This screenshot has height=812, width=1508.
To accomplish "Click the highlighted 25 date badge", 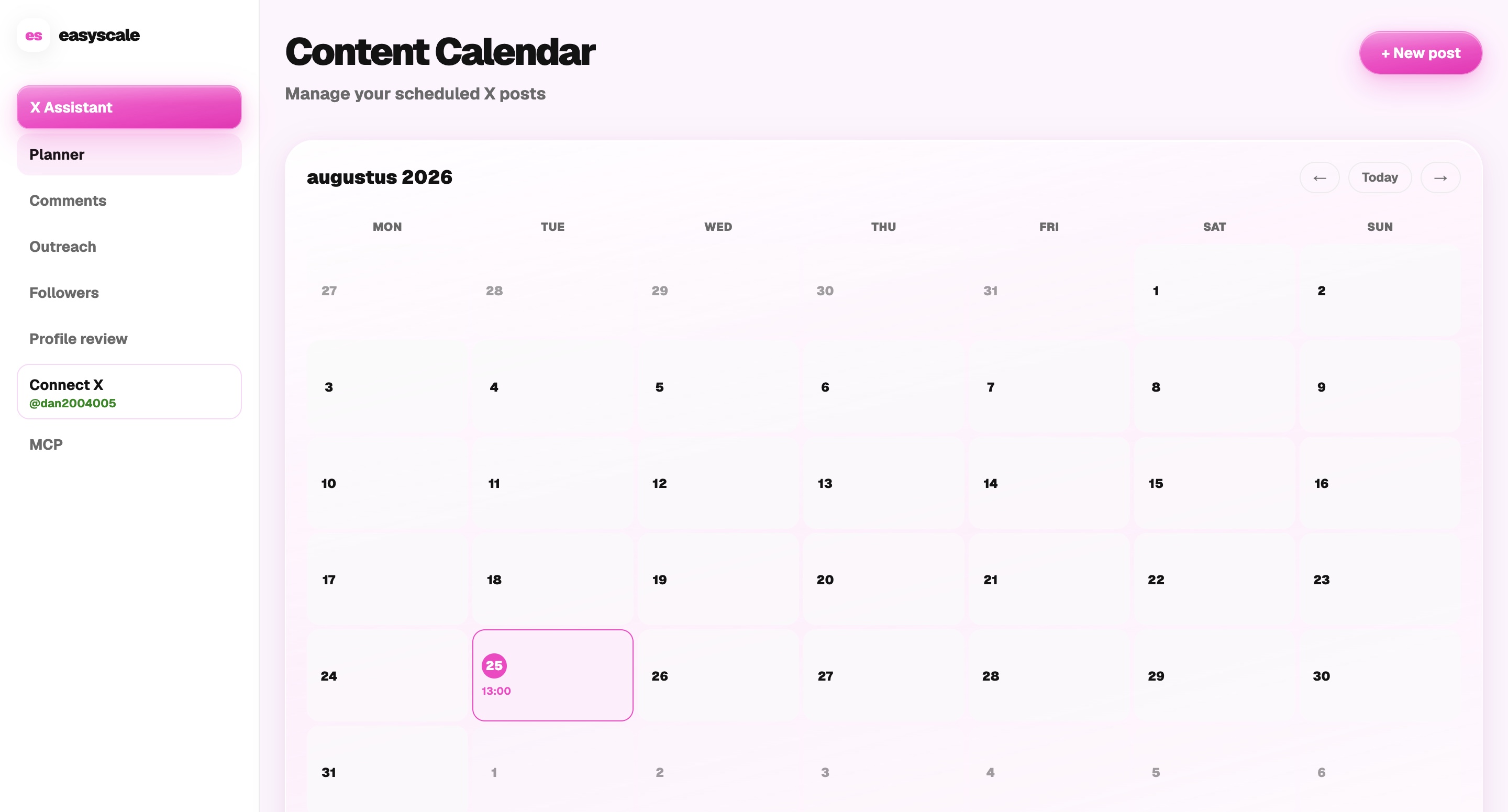I will [x=494, y=665].
